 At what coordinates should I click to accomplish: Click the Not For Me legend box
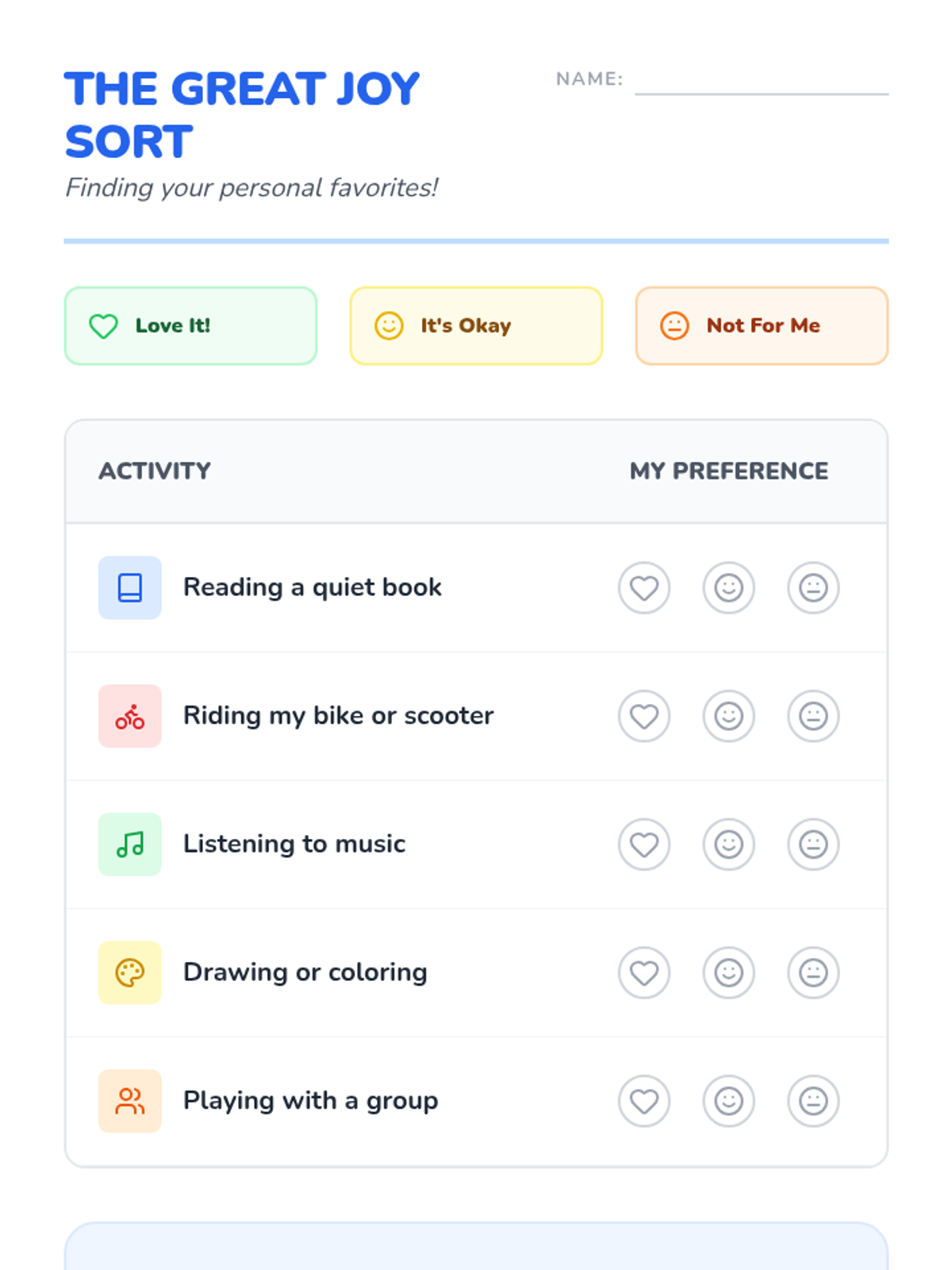762,326
